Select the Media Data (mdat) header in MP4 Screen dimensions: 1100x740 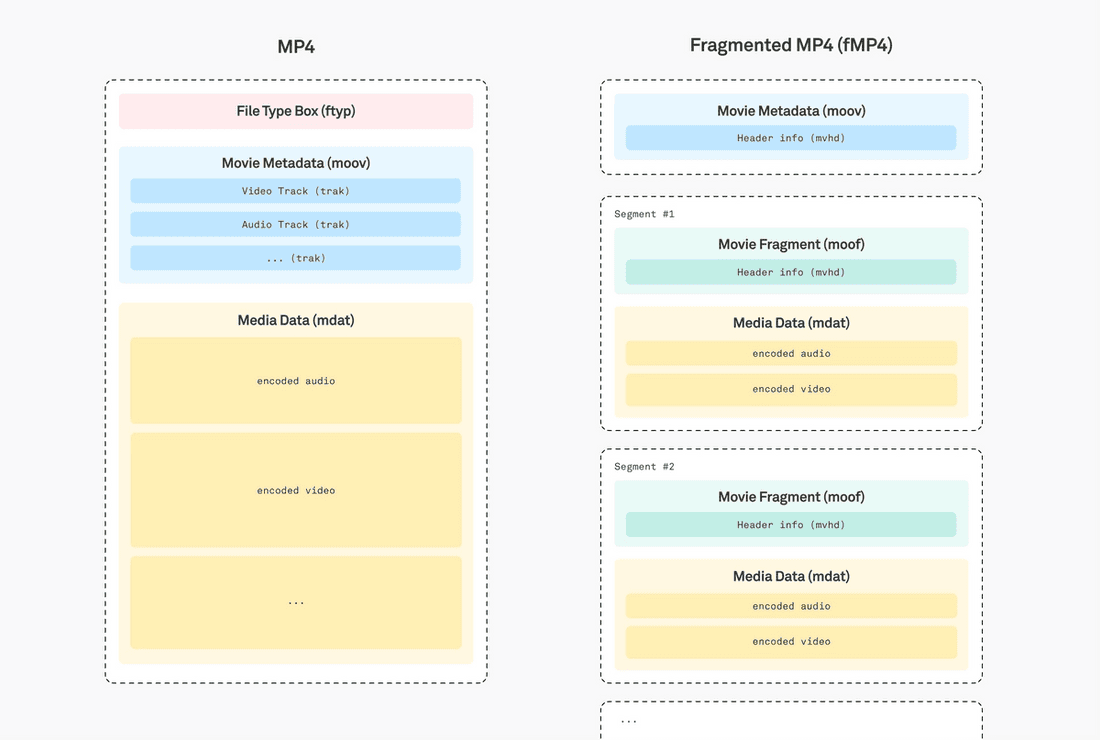[x=295, y=319]
